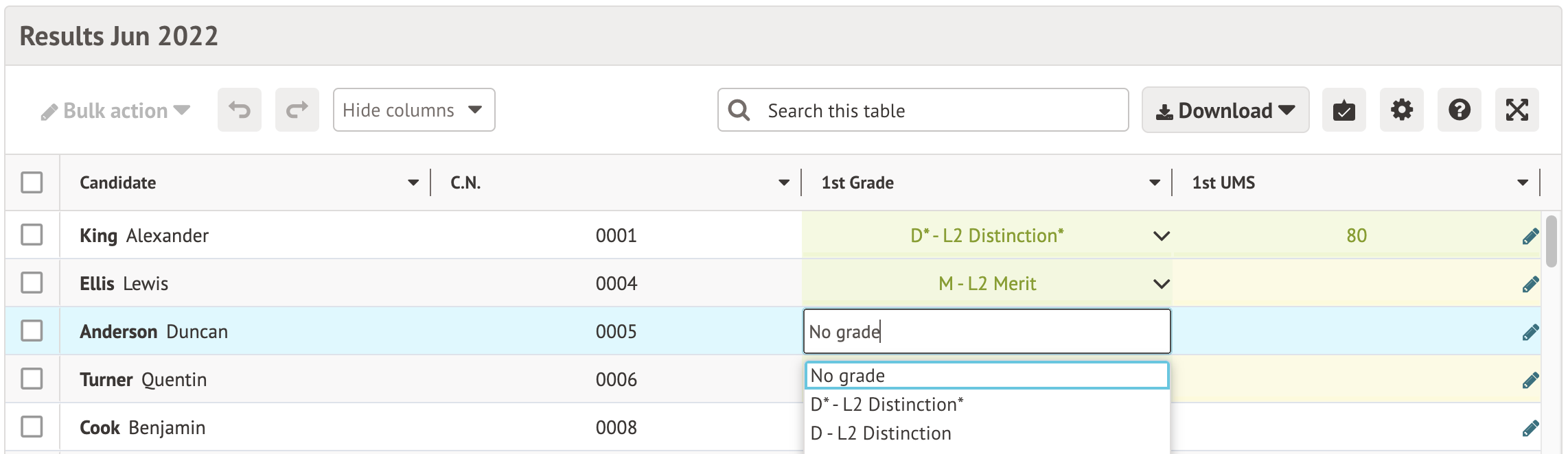The width and height of the screenshot is (1568, 454).
Task: Edit King Alexander's row pencil icon
Action: (1530, 237)
